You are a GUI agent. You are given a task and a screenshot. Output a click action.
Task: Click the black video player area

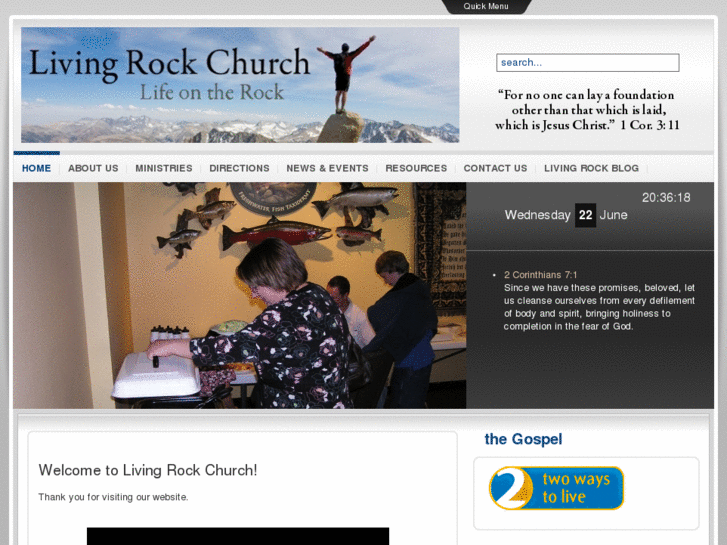click(238, 536)
